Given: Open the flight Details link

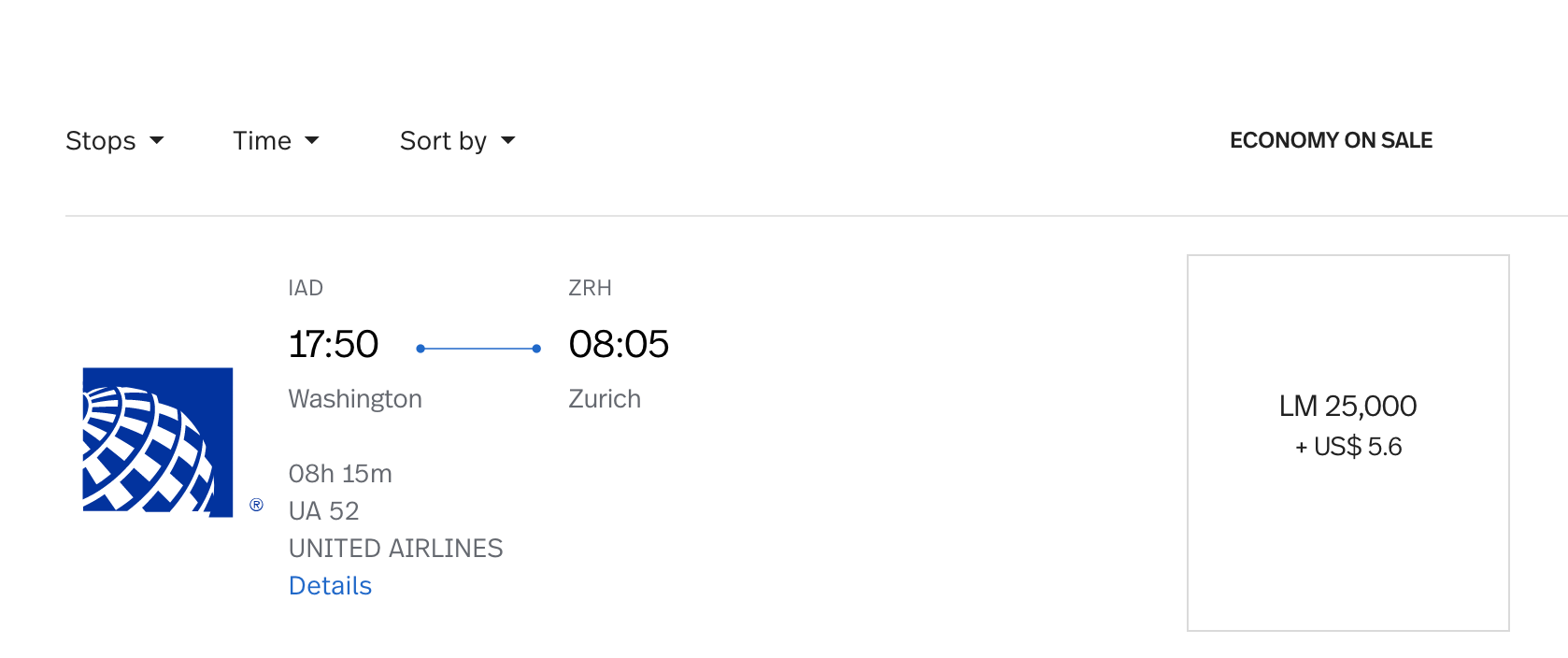Looking at the screenshot, I should coord(330,585).
